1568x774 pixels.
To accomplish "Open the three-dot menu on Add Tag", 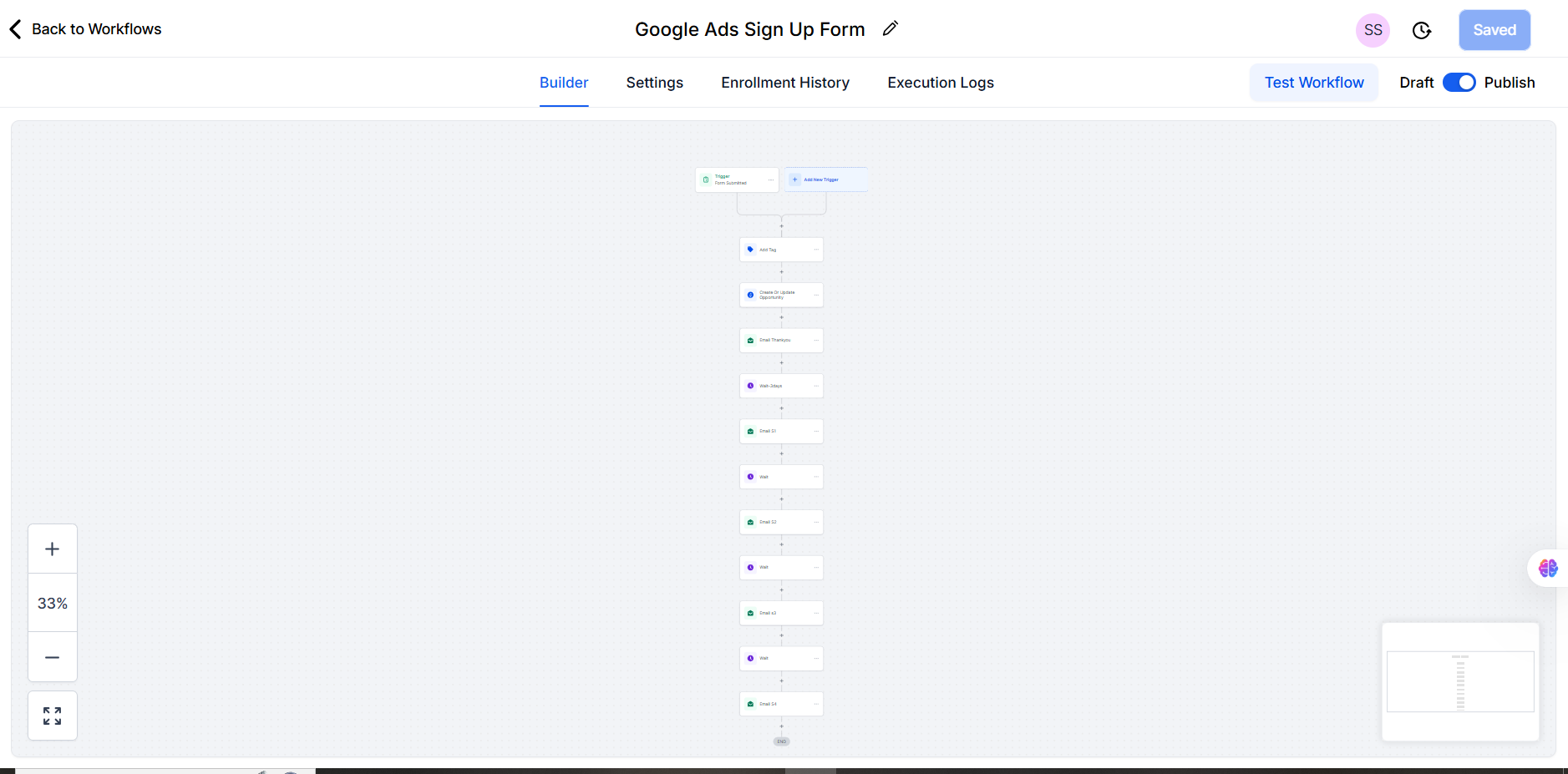I will click(x=816, y=250).
